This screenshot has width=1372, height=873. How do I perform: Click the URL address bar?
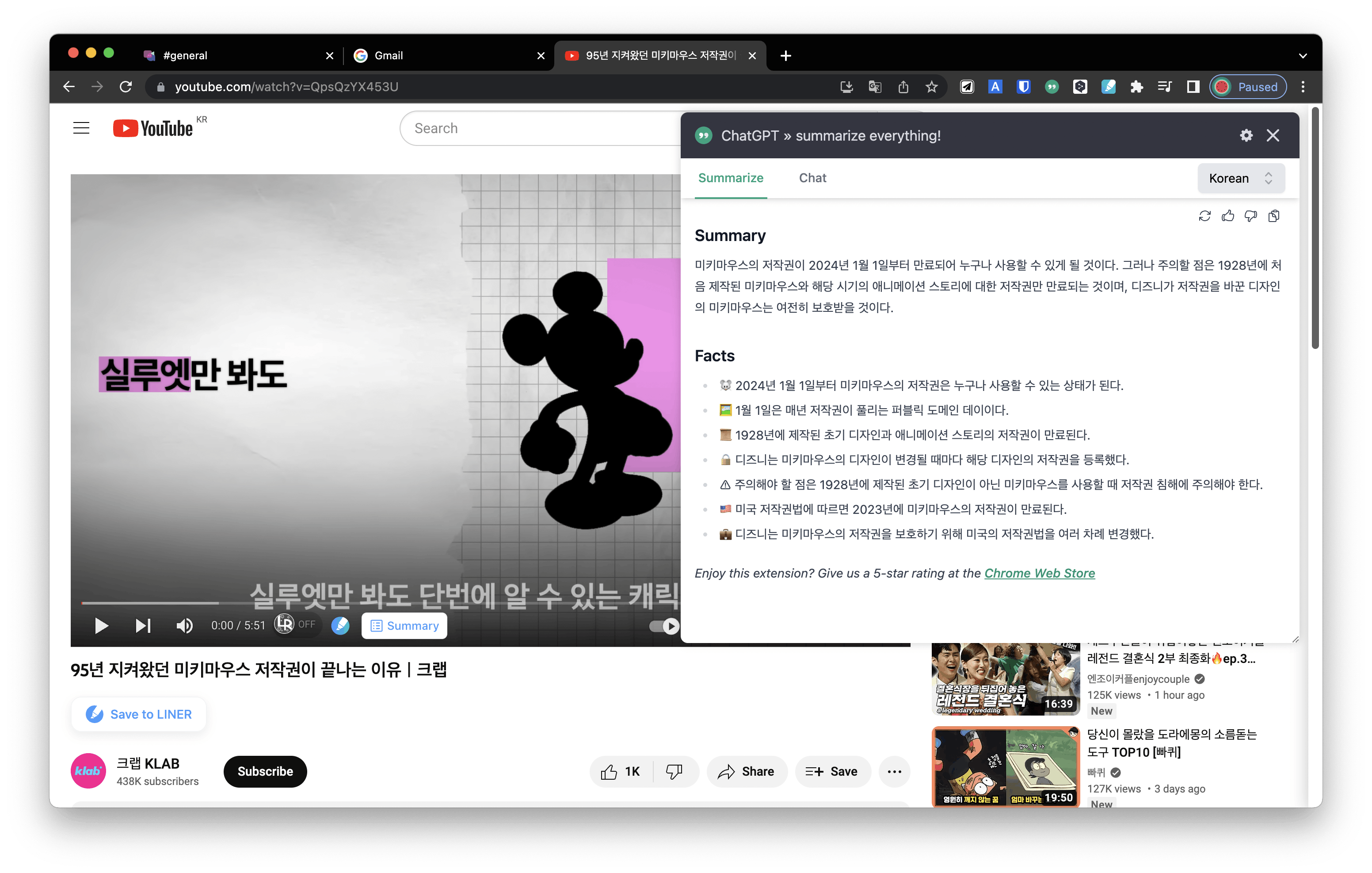click(x=490, y=87)
